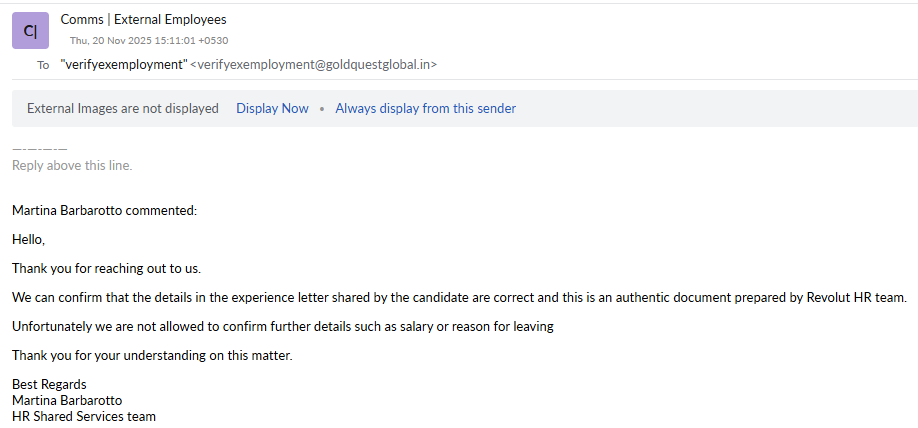Screen dimensions: 918x428
Task: Click the Thank you for reaching out sentence
Action: (106, 268)
